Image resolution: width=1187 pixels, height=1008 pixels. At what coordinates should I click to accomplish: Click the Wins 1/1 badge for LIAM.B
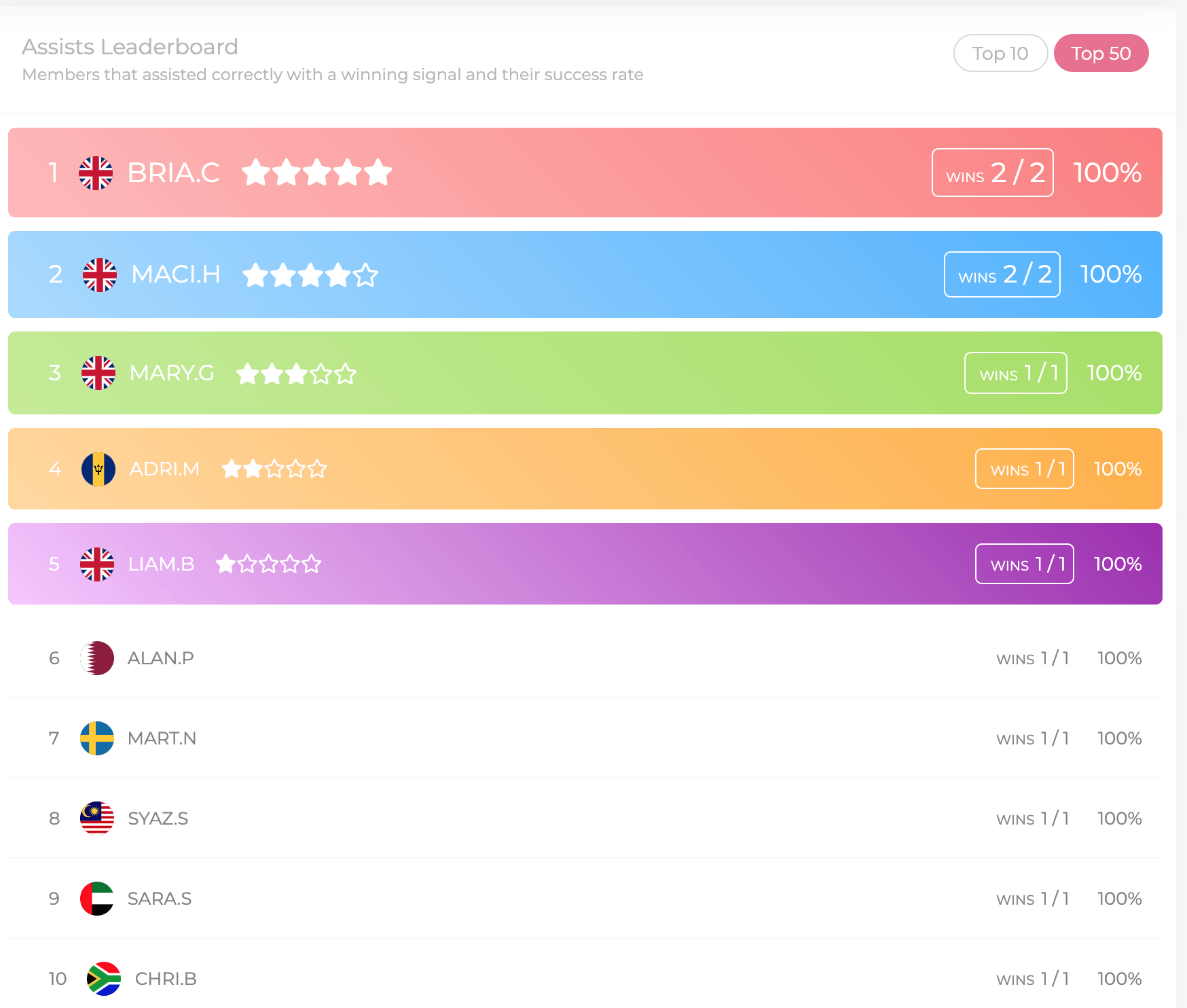(x=1024, y=564)
